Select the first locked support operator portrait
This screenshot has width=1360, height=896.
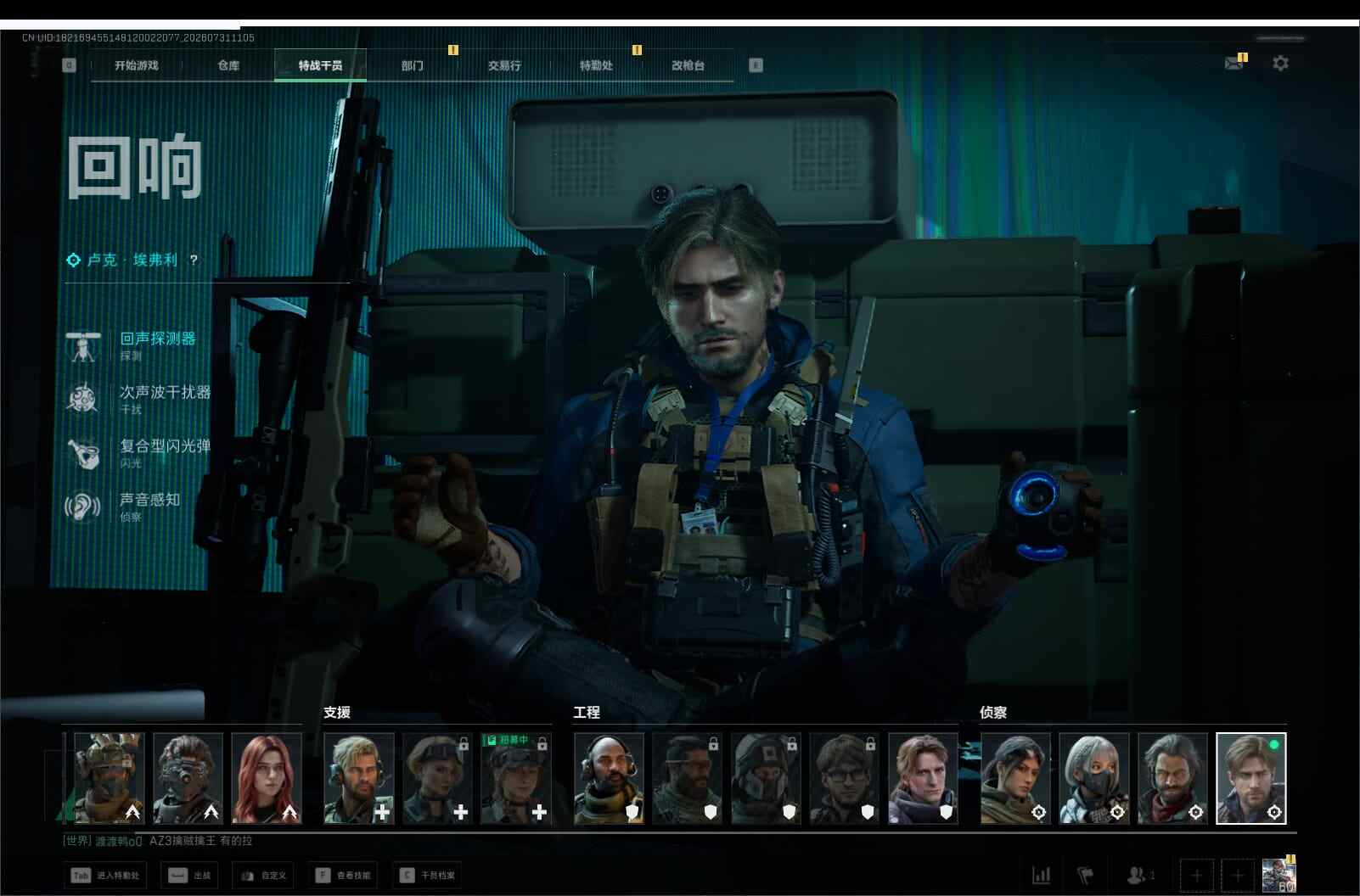[x=437, y=778]
